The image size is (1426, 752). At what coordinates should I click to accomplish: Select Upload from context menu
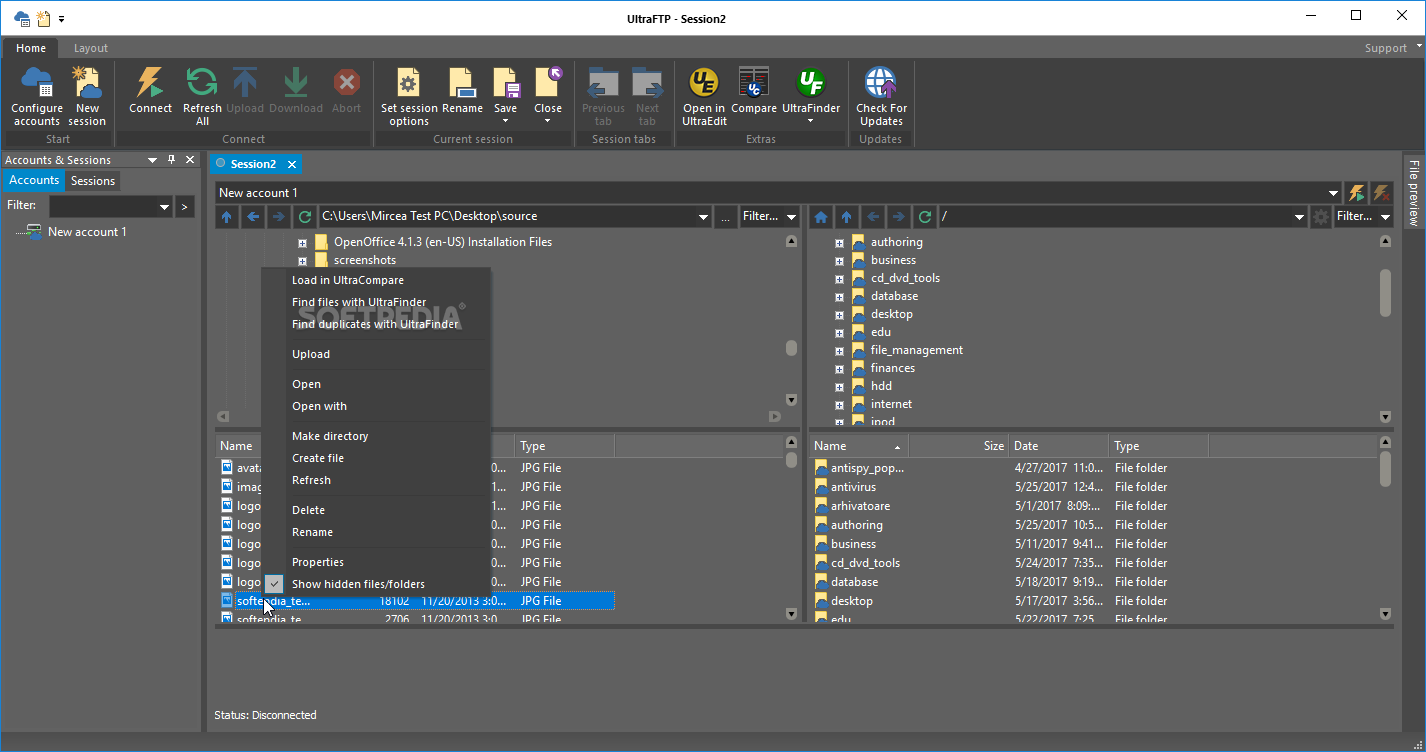(x=311, y=354)
